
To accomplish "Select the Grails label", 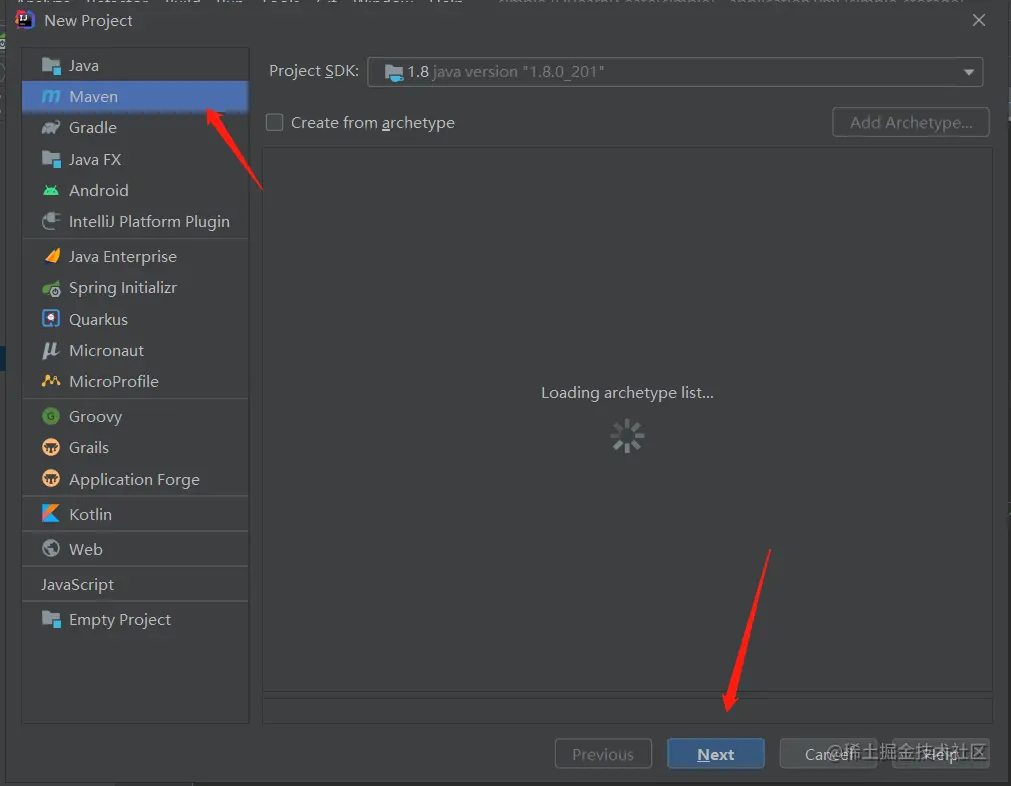I will (x=88, y=447).
